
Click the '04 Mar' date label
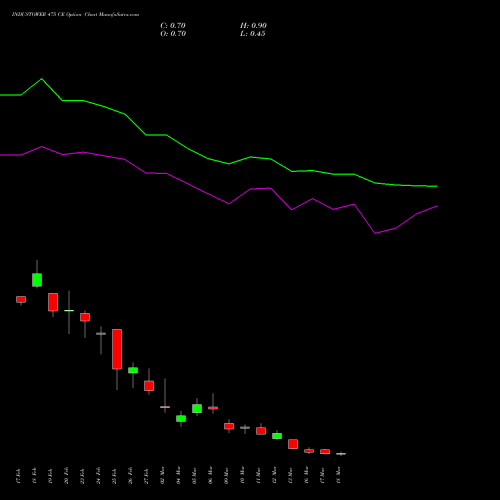point(178,475)
